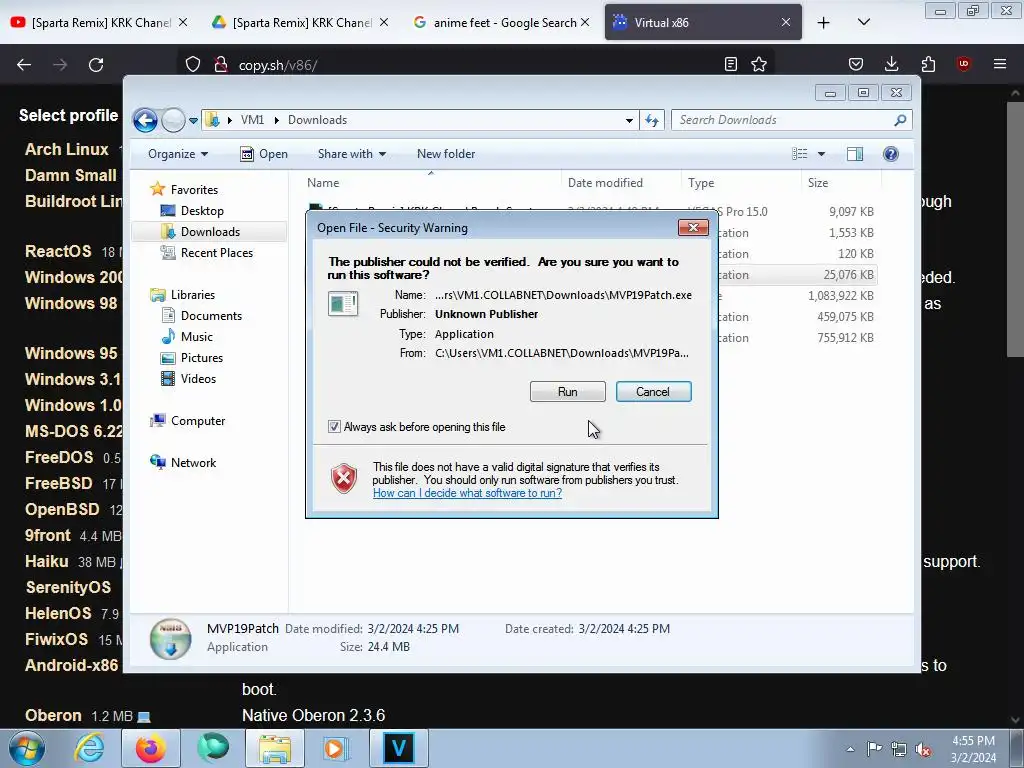
Task: Click the Action Center flag icon
Action: click(874, 749)
